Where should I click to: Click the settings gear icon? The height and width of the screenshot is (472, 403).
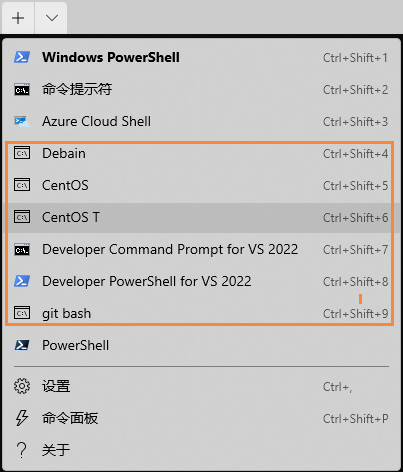22,386
